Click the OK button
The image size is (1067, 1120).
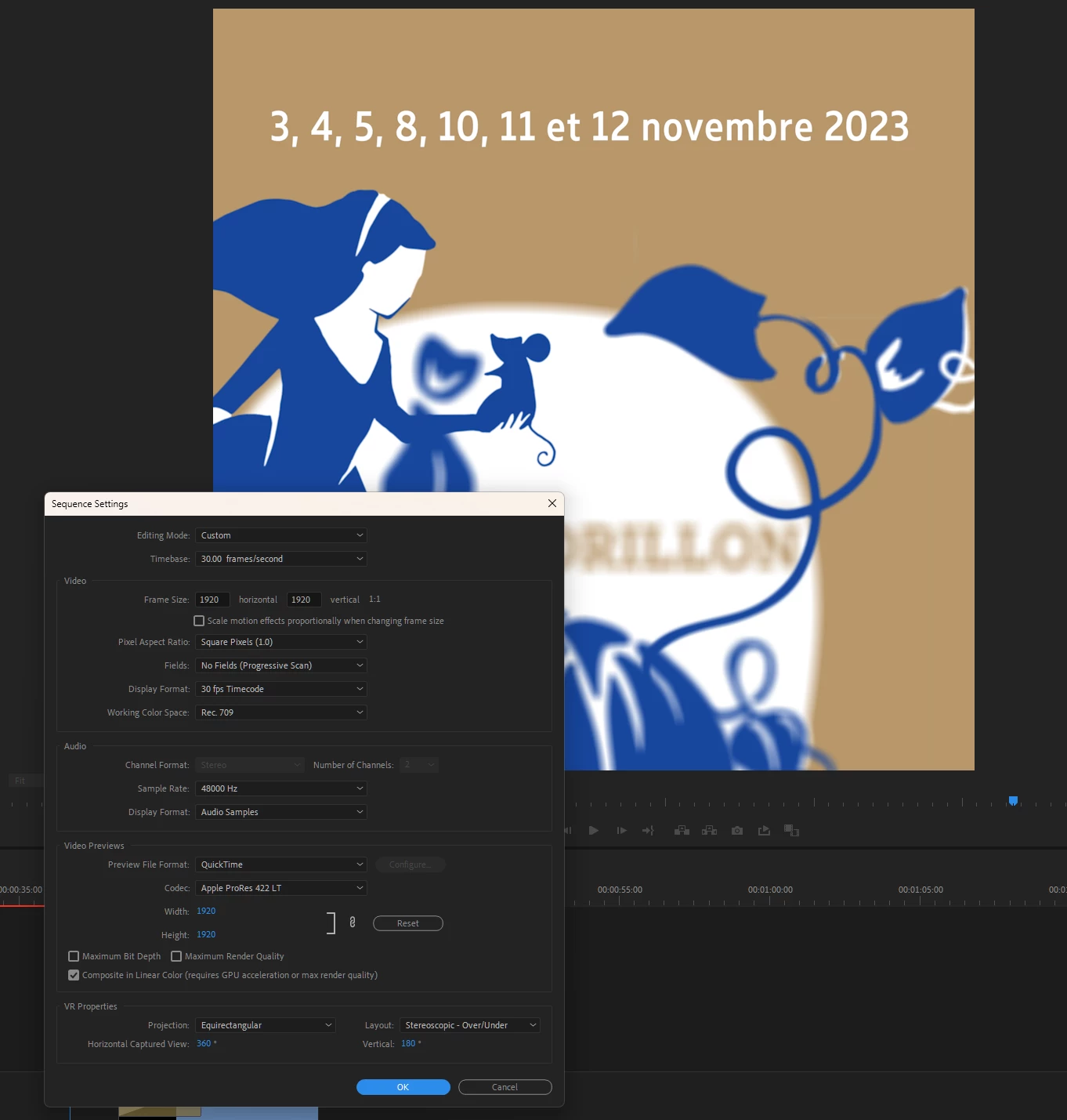[x=403, y=1087]
